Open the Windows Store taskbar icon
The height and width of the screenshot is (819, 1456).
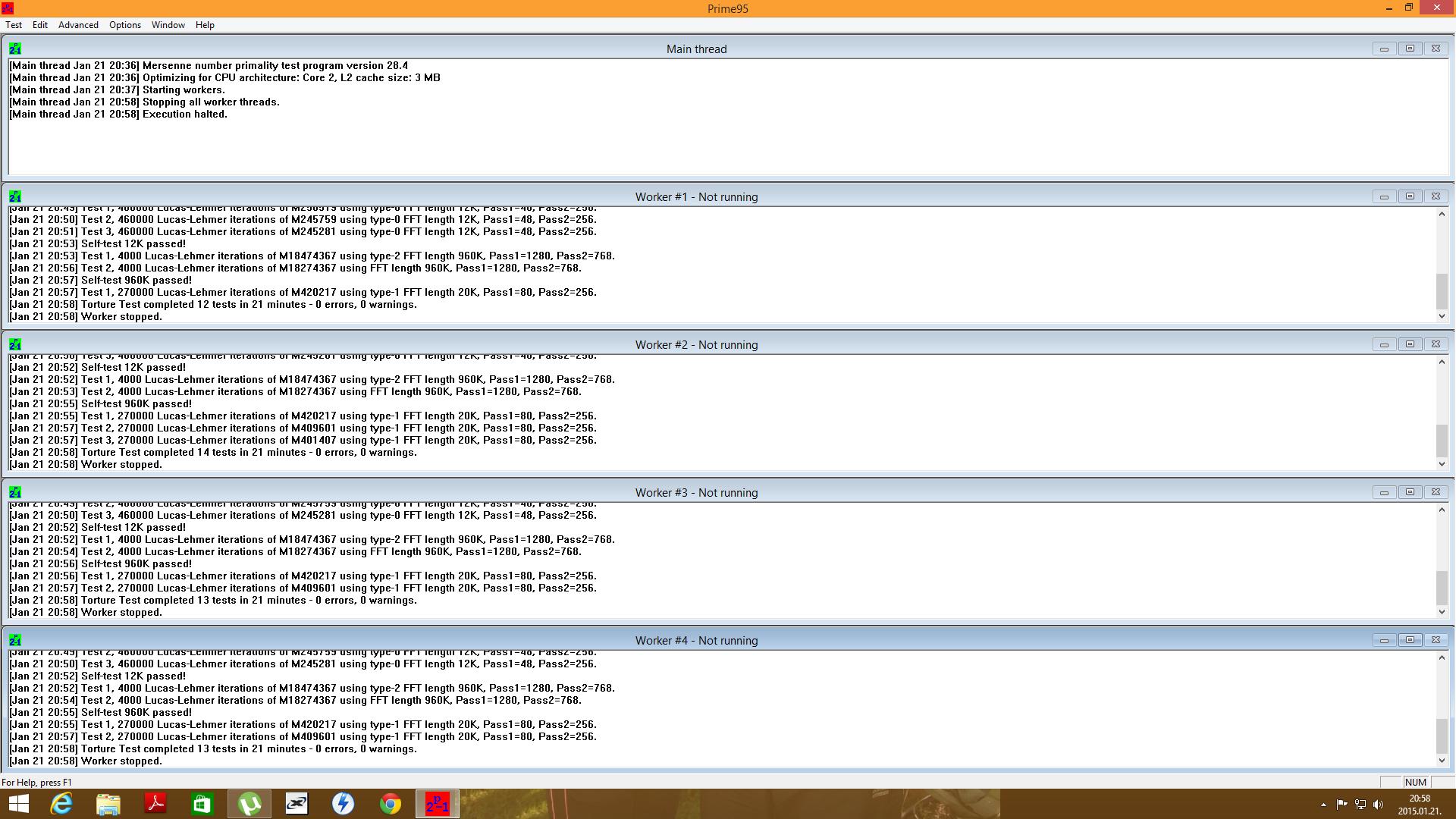tap(202, 804)
